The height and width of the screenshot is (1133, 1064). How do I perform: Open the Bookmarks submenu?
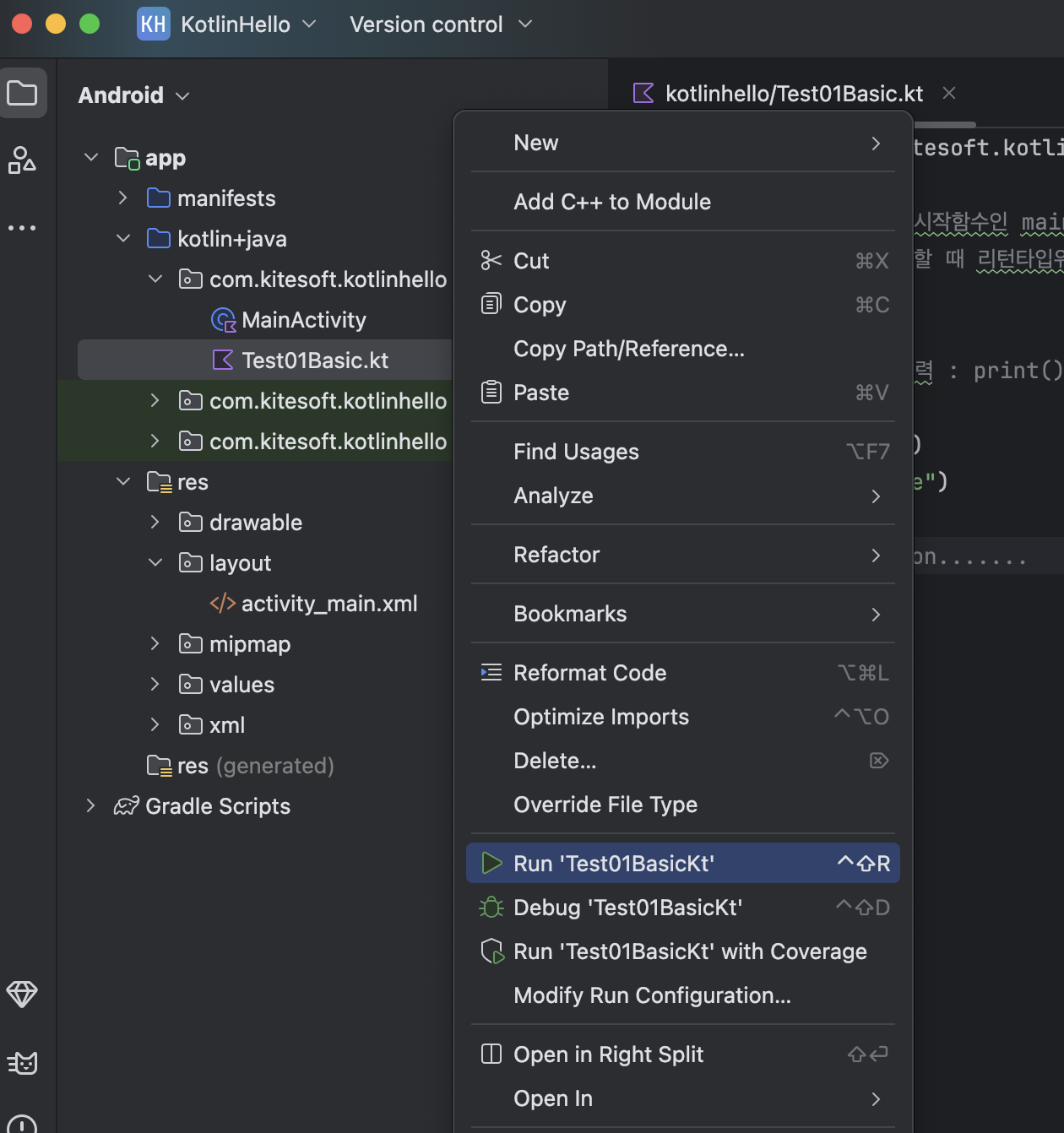(x=683, y=614)
